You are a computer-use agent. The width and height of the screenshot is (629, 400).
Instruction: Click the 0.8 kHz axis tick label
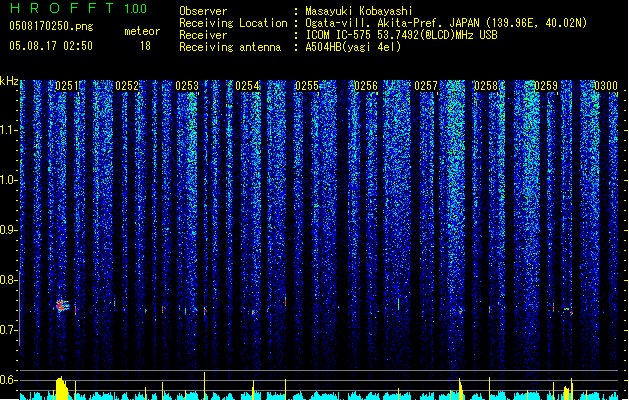coord(8,280)
